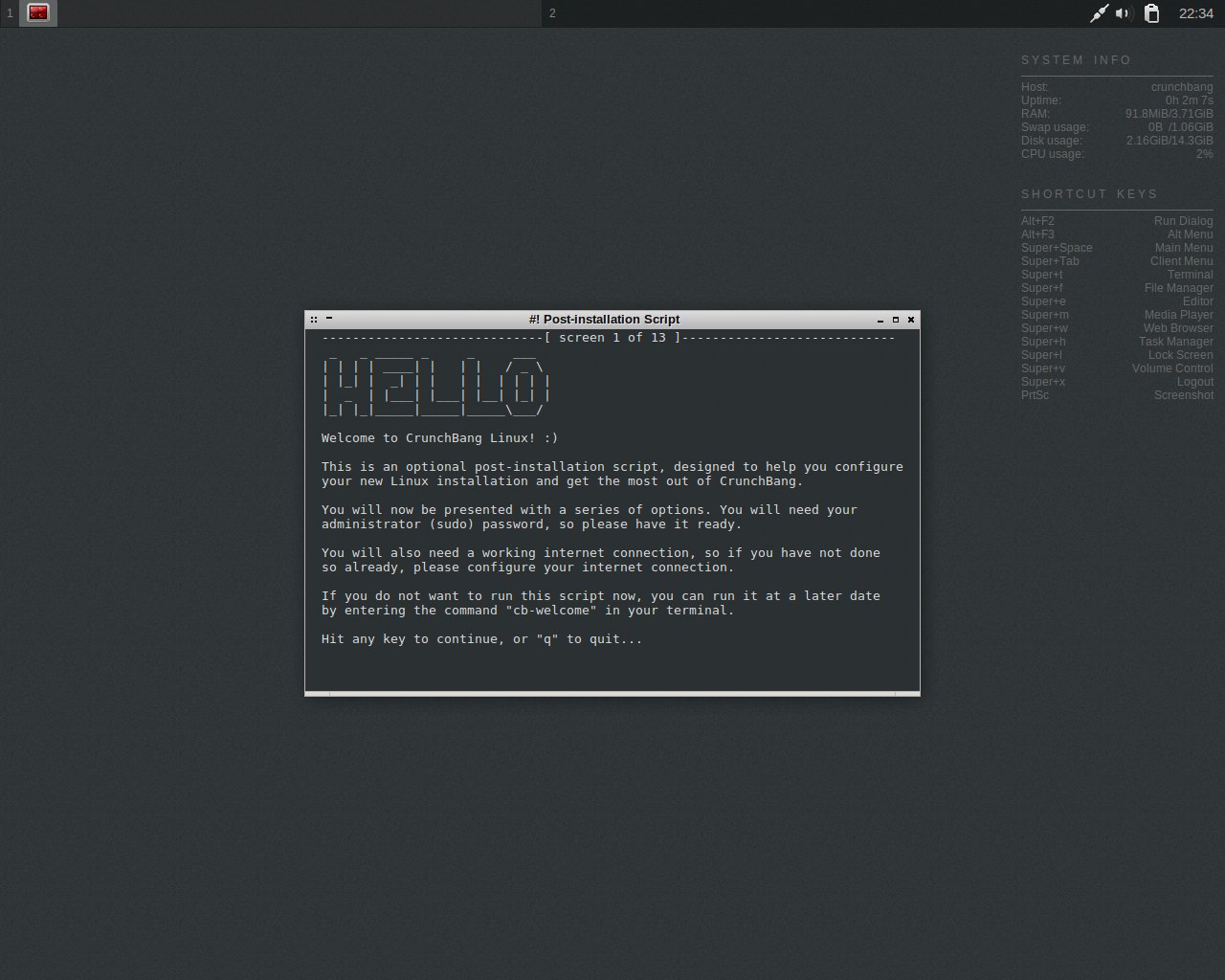Click the 'crunchbang' host value
Image resolution: width=1225 pixels, height=980 pixels.
coord(1182,87)
